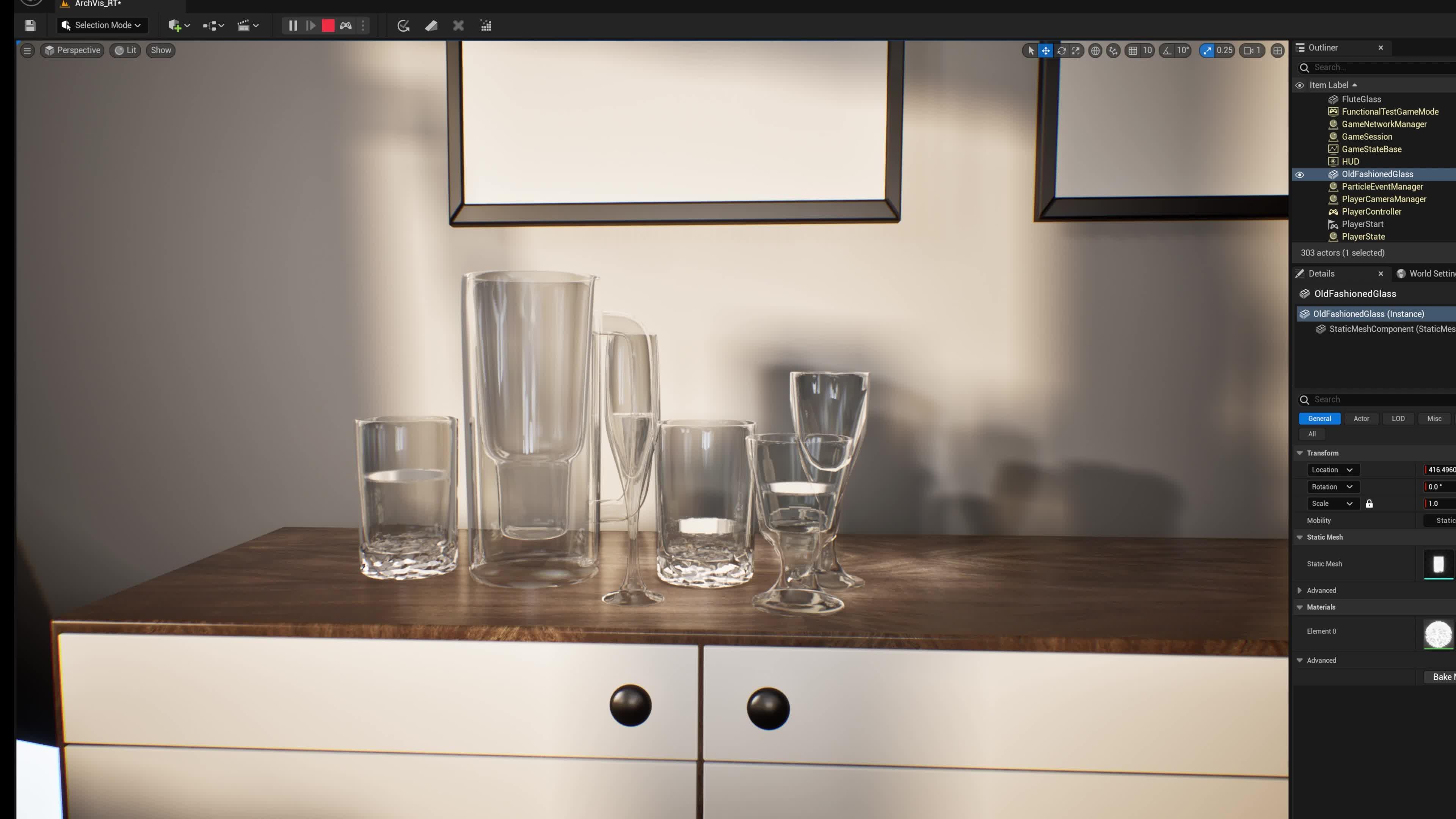This screenshot has height=819, width=1456.
Task: Toggle scale snapping off
Action: 1207,51
